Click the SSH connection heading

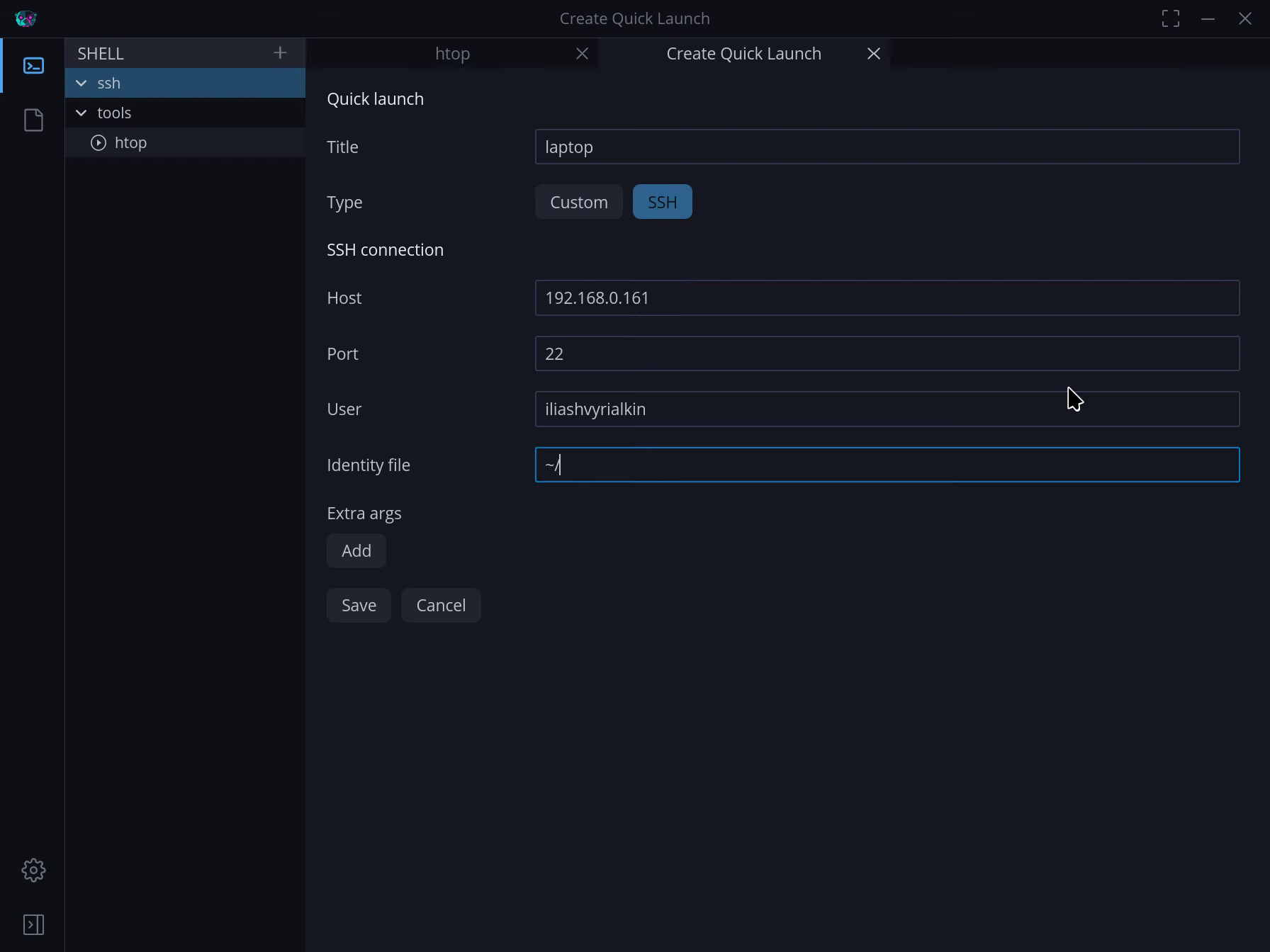point(385,249)
